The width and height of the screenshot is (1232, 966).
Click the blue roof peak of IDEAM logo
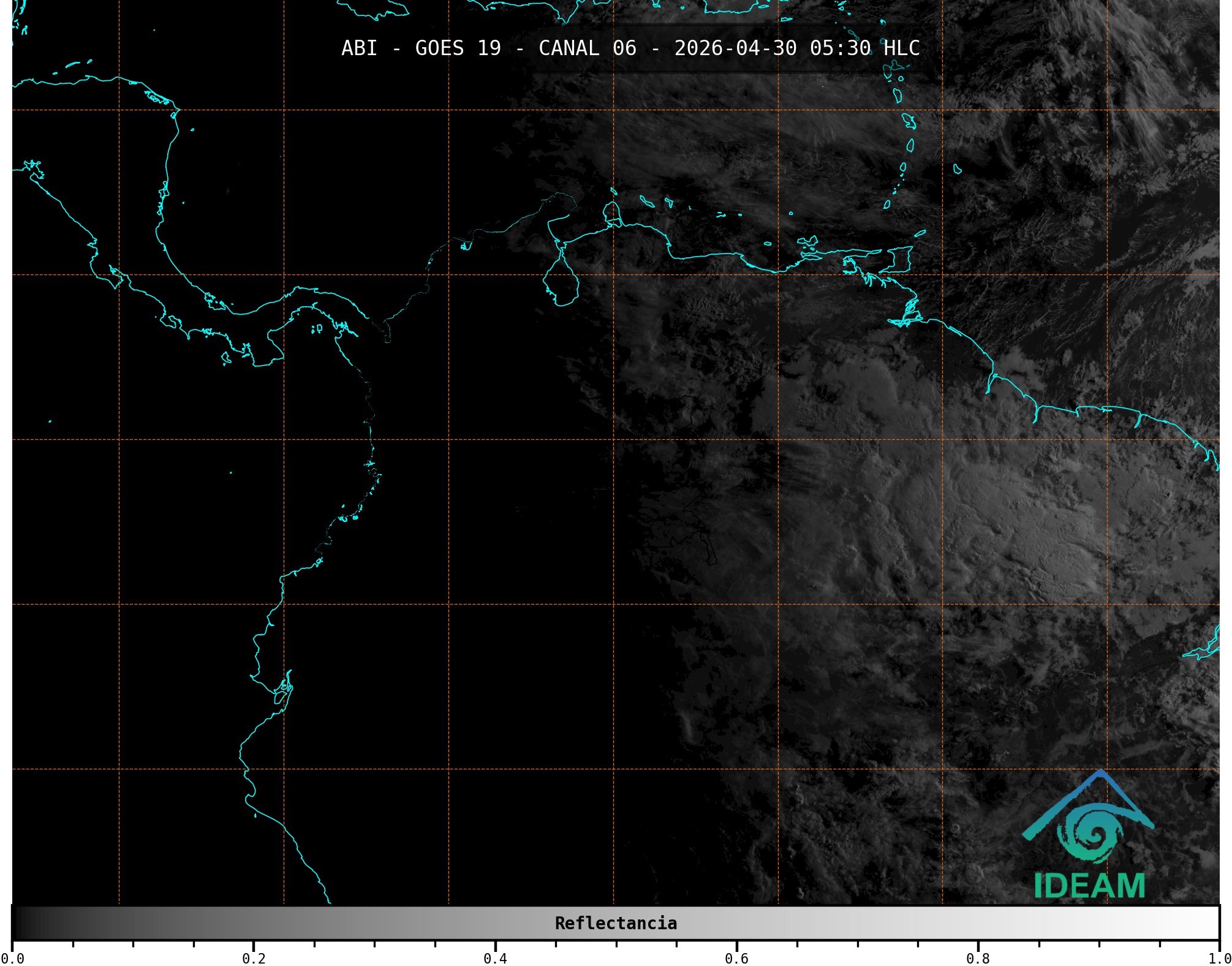pyautogui.click(x=1101, y=775)
